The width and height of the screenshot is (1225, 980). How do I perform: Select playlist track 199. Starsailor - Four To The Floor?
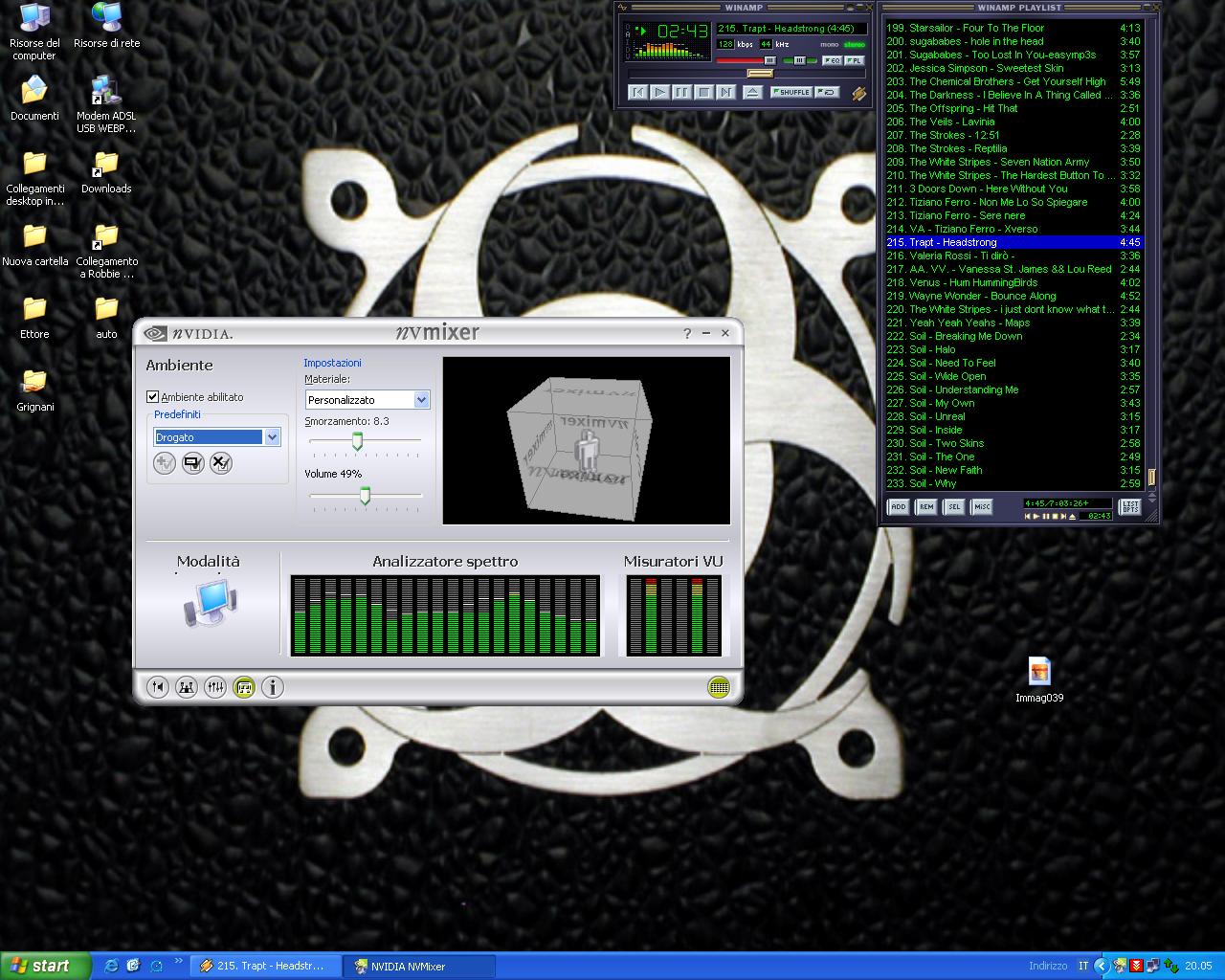coord(1013,28)
